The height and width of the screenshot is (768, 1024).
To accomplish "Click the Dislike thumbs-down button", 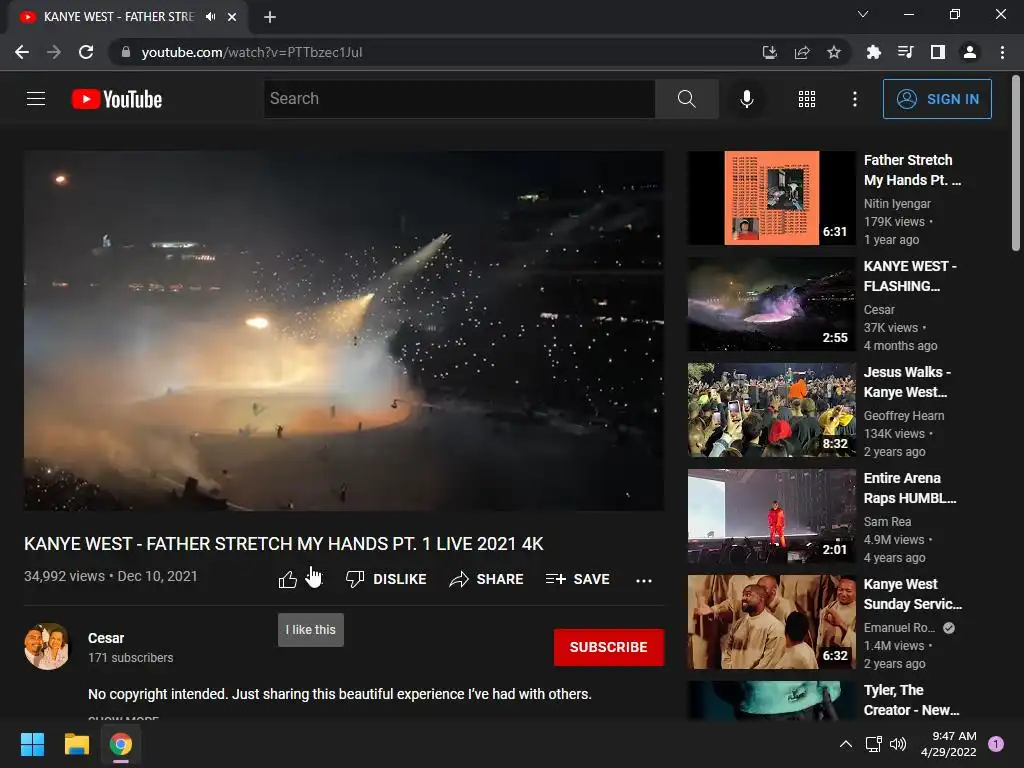I will coord(386,579).
